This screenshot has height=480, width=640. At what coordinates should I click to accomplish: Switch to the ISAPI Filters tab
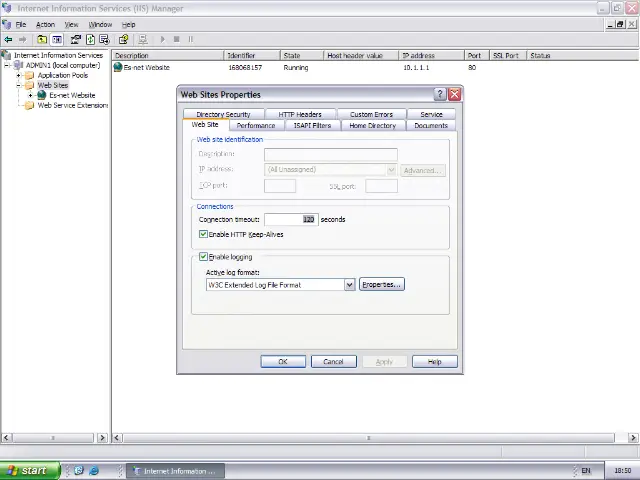312,125
